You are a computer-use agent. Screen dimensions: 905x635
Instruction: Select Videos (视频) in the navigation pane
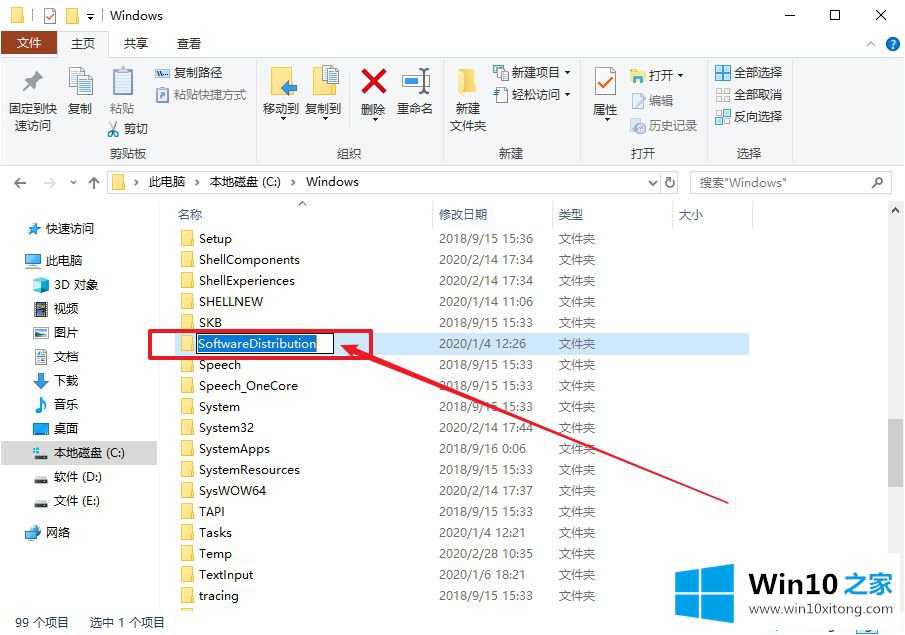pyautogui.click(x=56, y=309)
